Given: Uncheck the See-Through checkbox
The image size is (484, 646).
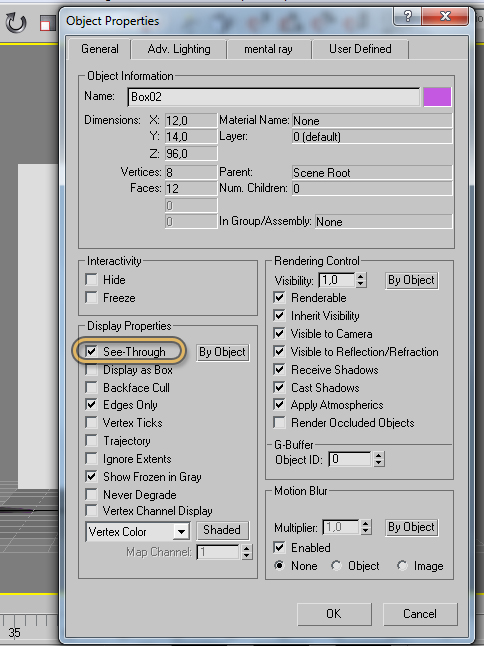Looking at the screenshot, I should (91, 351).
